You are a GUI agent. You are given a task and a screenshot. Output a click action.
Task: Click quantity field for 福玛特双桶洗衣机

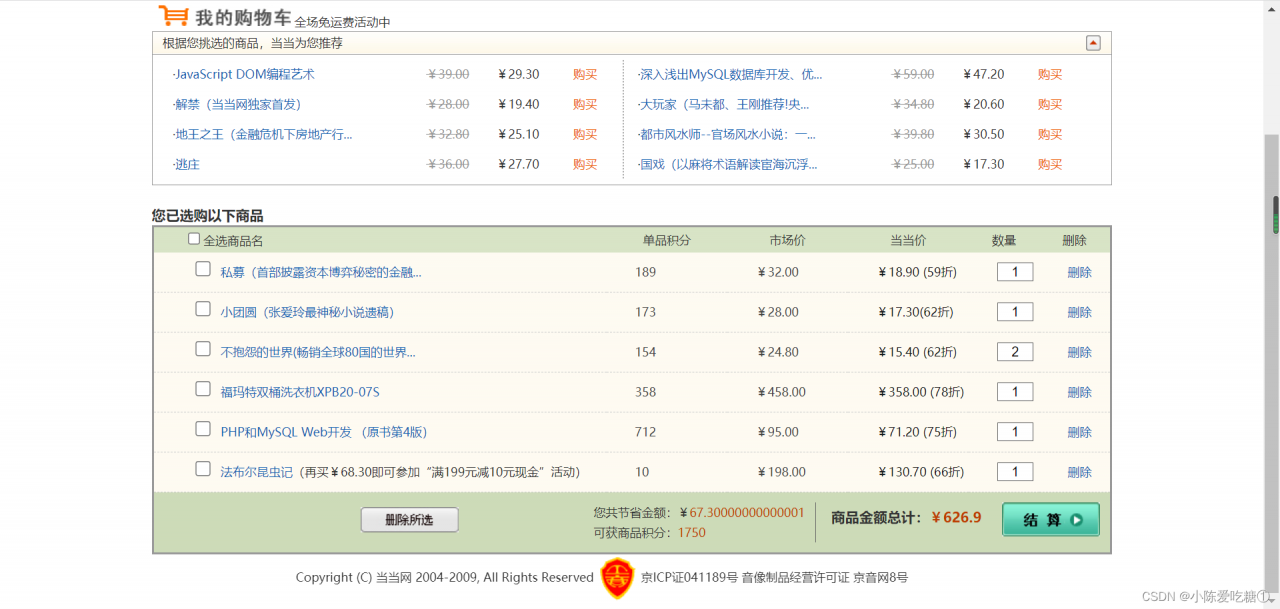[x=1015, y=392]
